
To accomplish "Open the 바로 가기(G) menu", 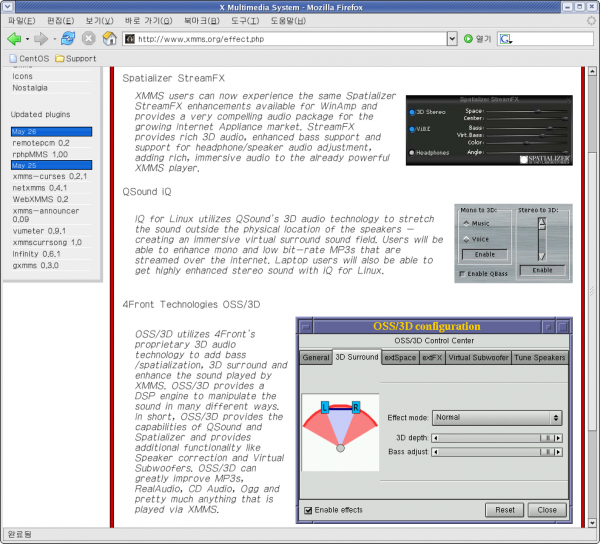I will coord(148,21).
